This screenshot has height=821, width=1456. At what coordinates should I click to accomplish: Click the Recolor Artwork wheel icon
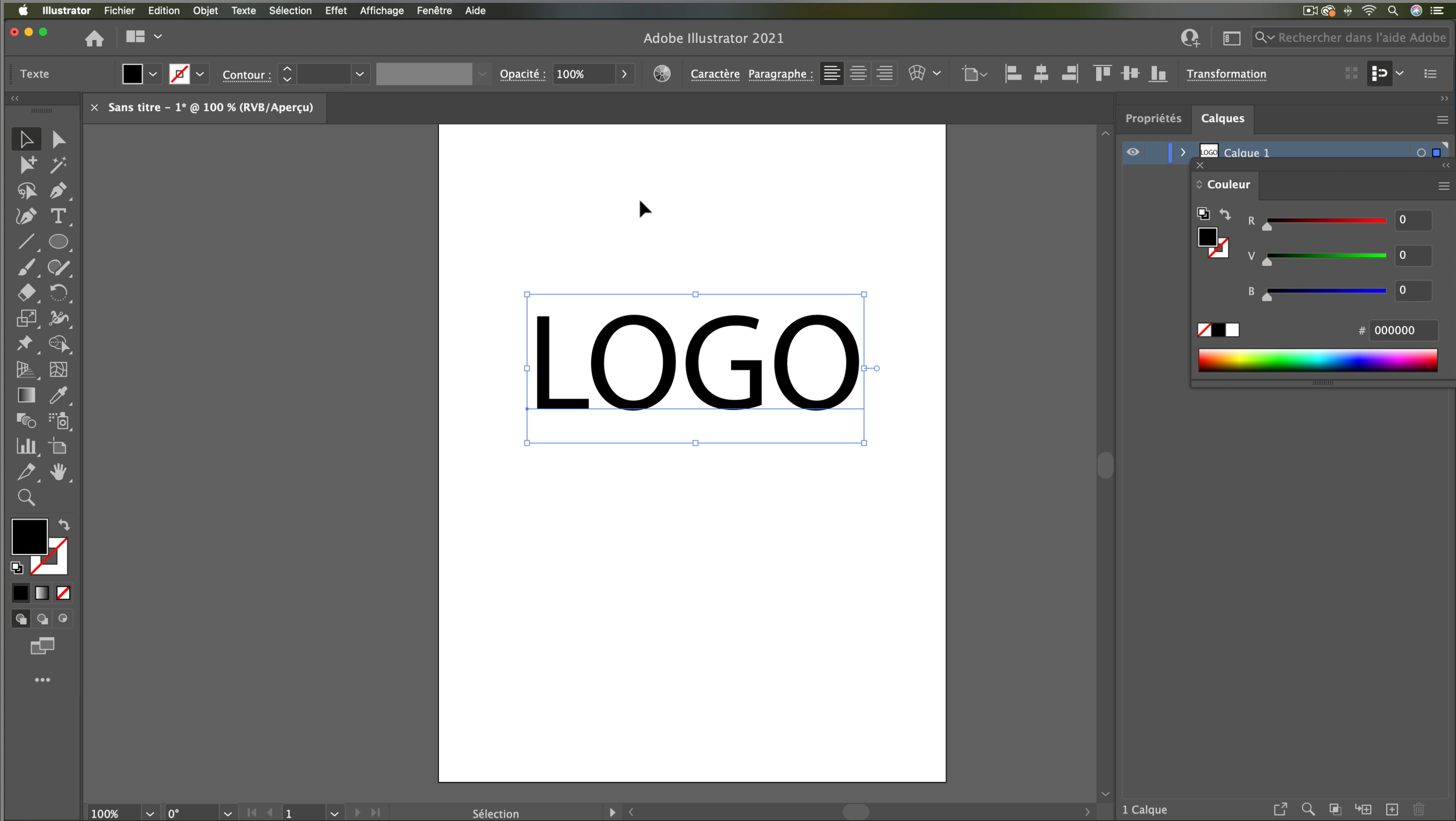[661, 74]
